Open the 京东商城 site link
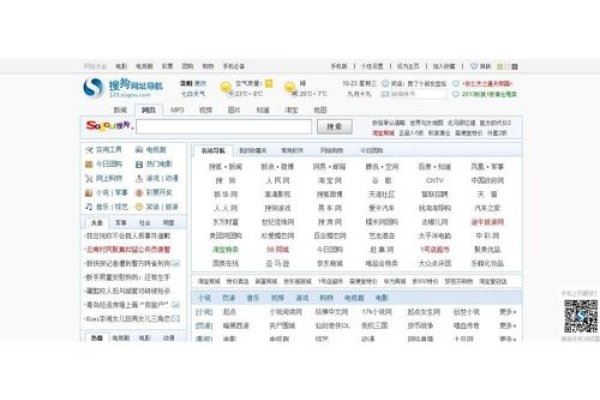Viewport: 600px width, 400px height. (x=329, y=263)
